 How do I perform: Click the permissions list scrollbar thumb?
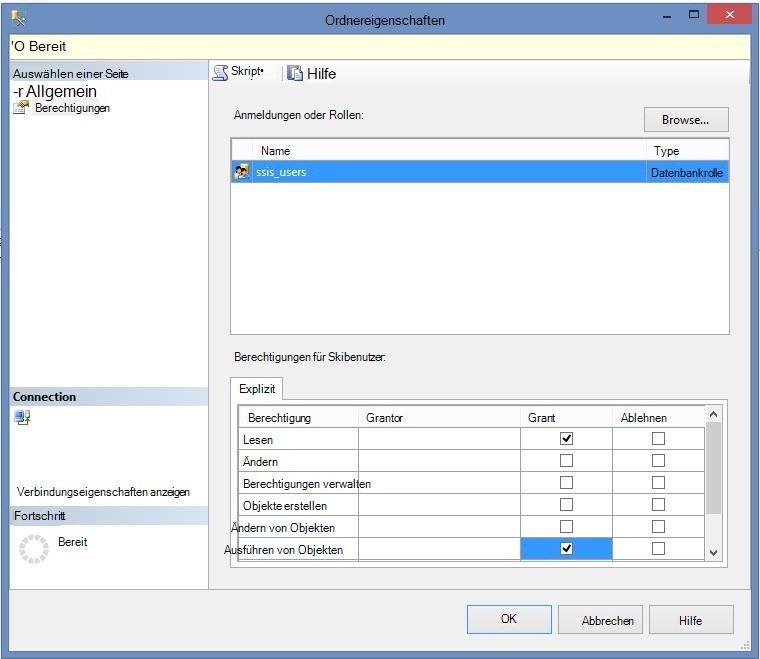click(x=713, y=468)
